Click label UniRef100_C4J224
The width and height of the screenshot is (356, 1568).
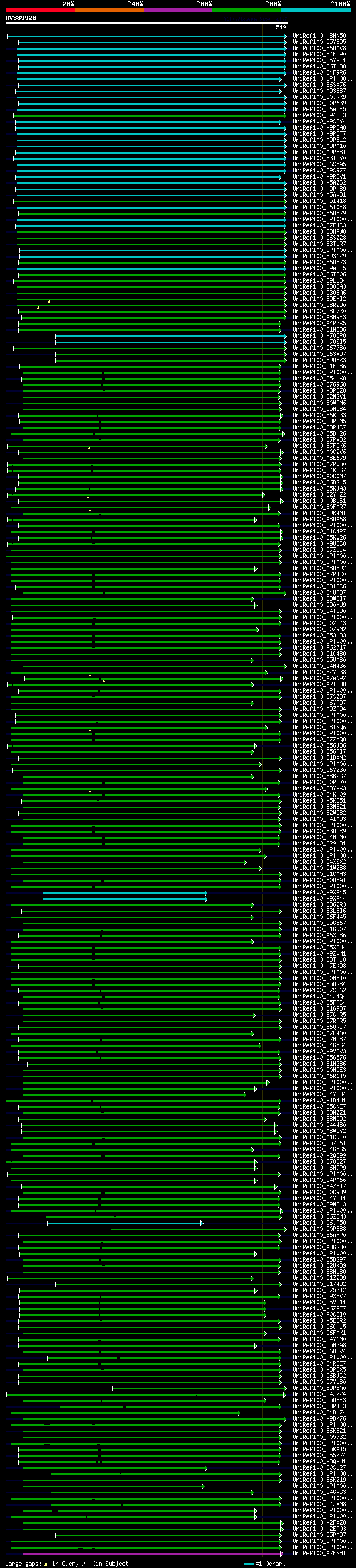[319, 1394]
